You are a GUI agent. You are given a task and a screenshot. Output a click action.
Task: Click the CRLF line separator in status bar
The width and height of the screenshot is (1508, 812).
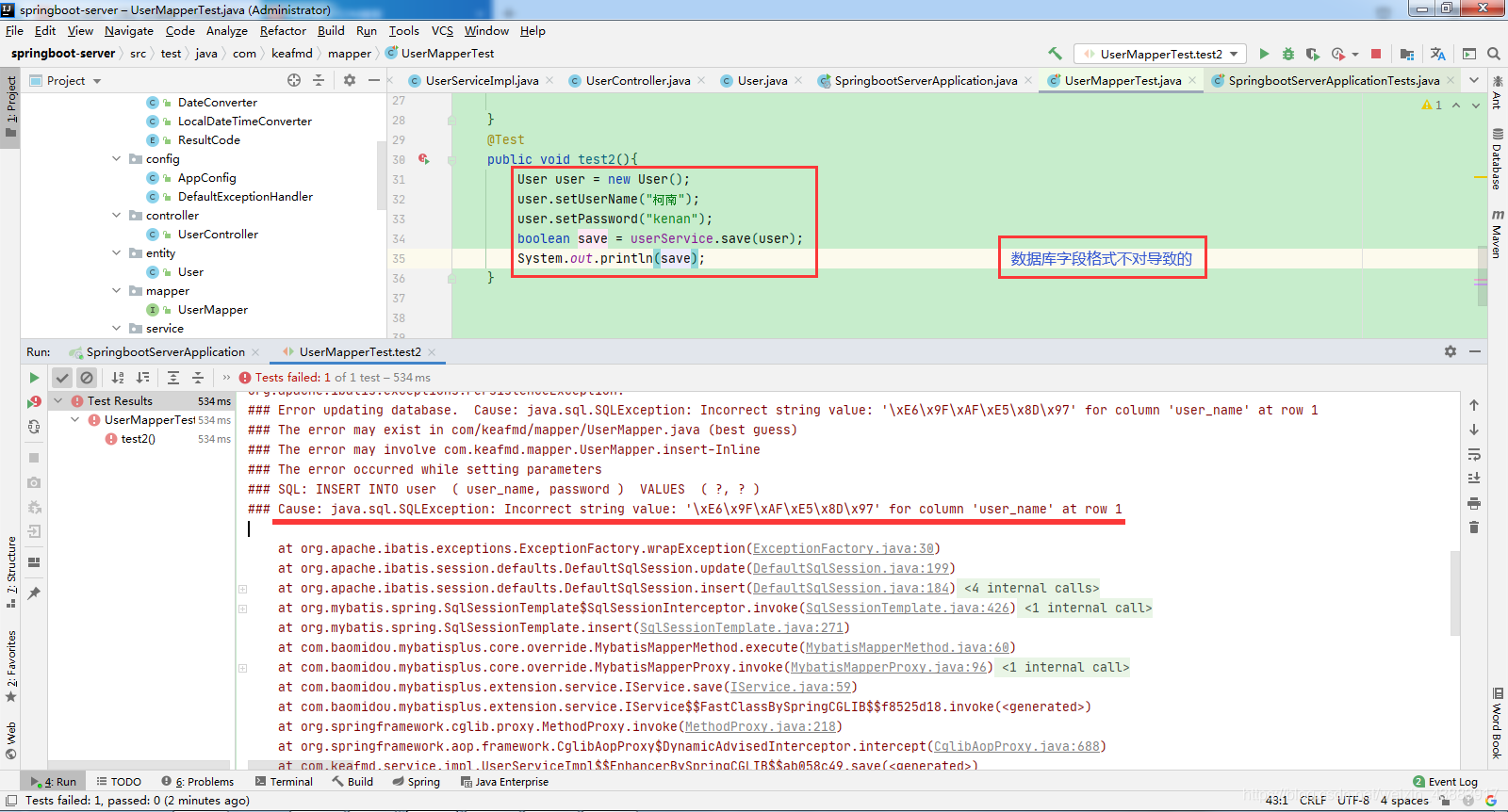pyautogui.click(x=1313, y=801)
